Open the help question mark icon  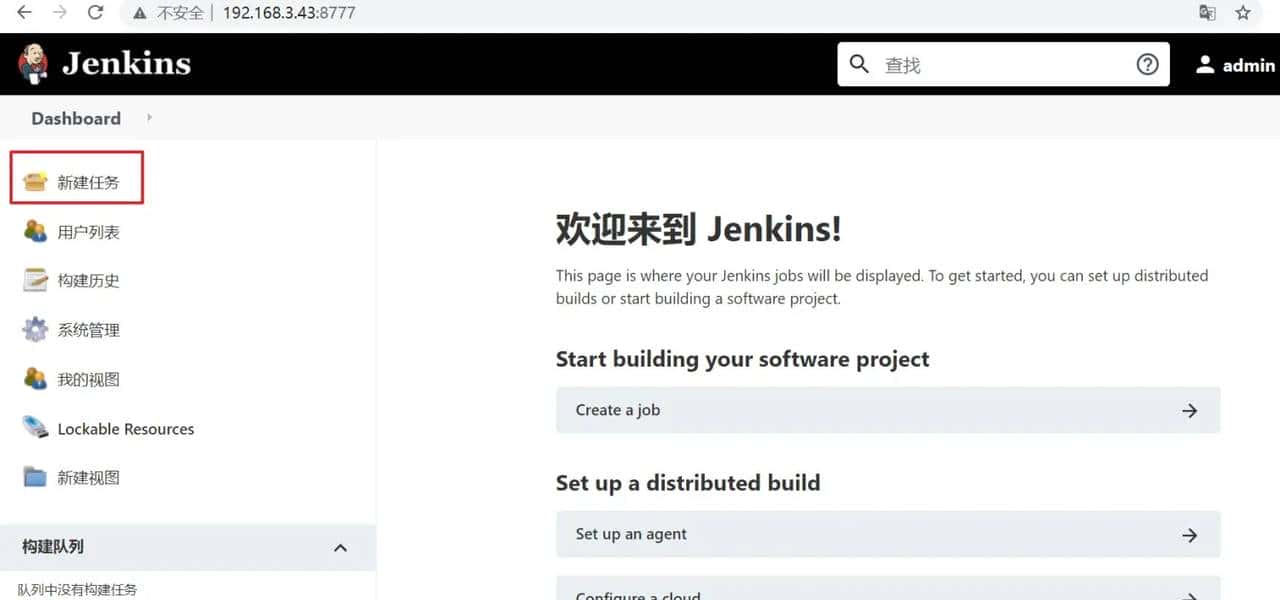1147,63
